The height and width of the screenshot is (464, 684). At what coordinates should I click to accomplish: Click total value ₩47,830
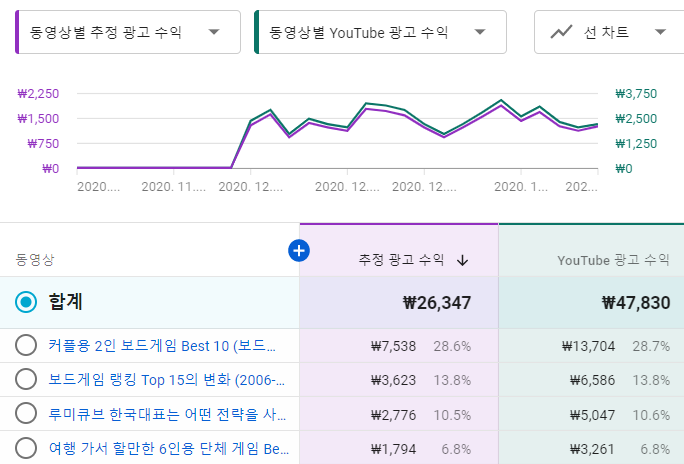636,303
